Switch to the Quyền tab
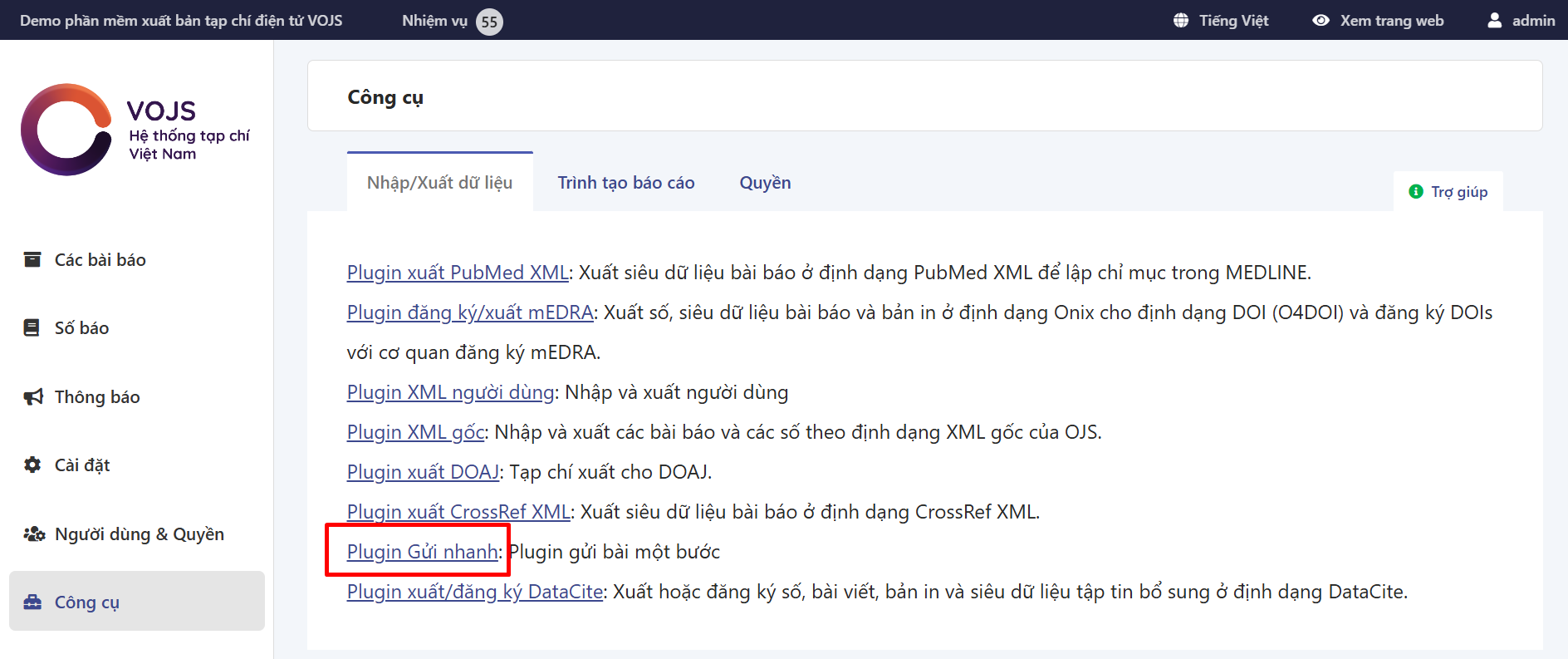The height and width of the screenshot is (659, 1568). tap(765, 183)
